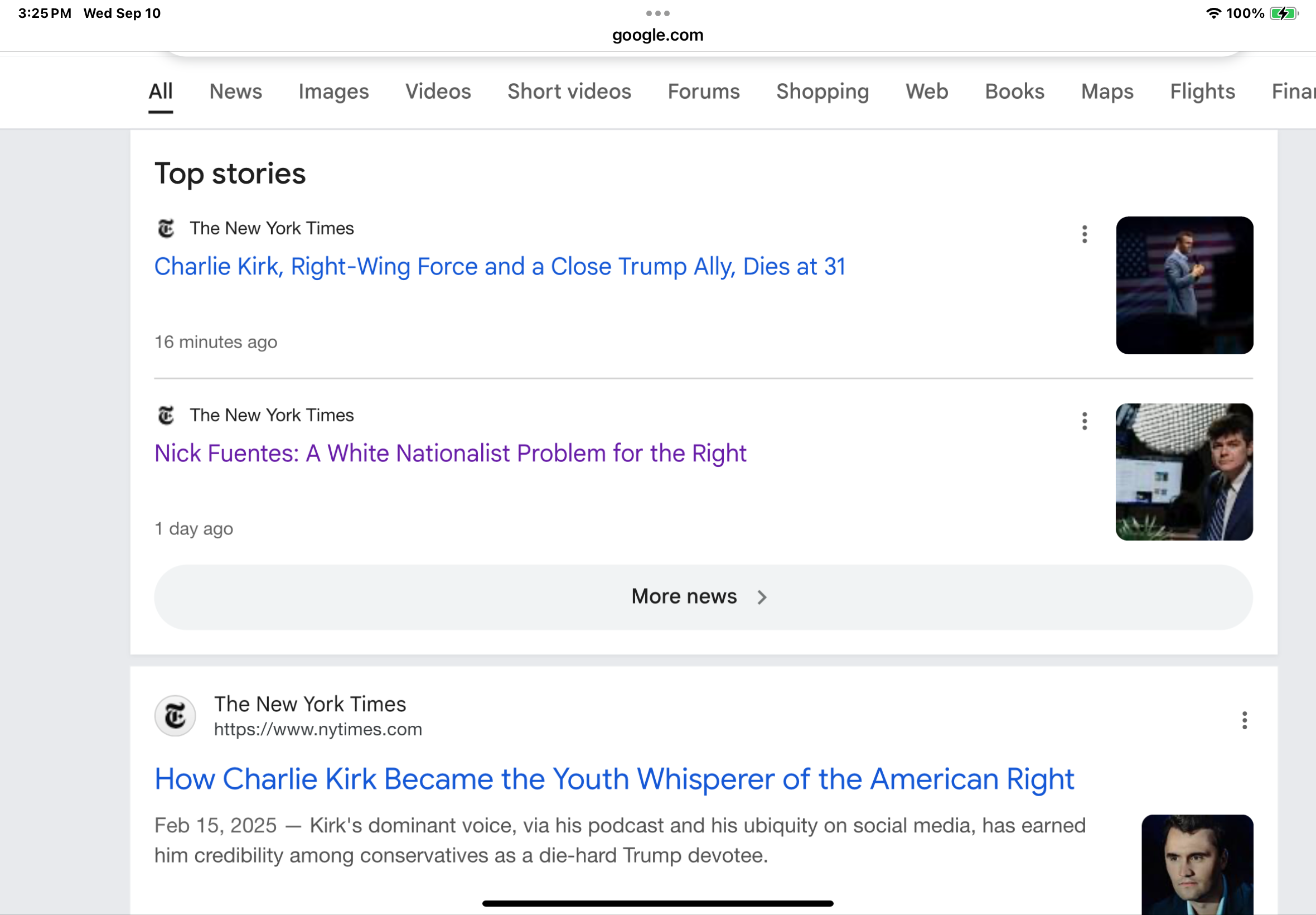This screenshot has width=1316, height=915.
Task: Tap the New York Times logo beside Nick Fuentes story
Action: coord(166,415)
